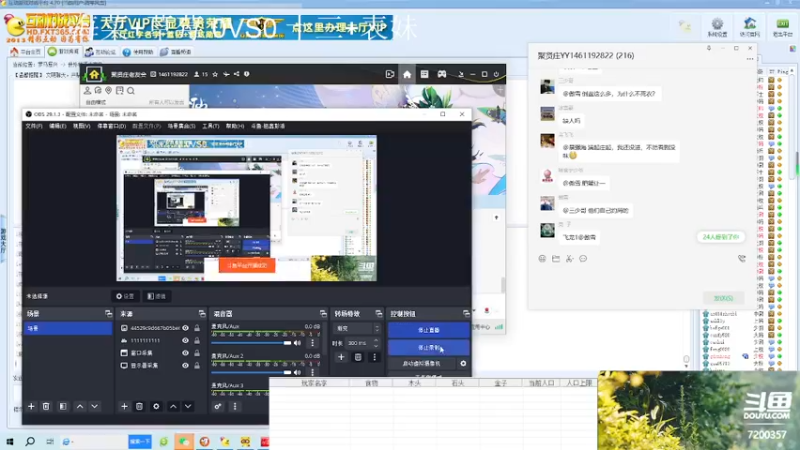Open the OBS View menu
The image size is (800, 450).
(81, 126)
